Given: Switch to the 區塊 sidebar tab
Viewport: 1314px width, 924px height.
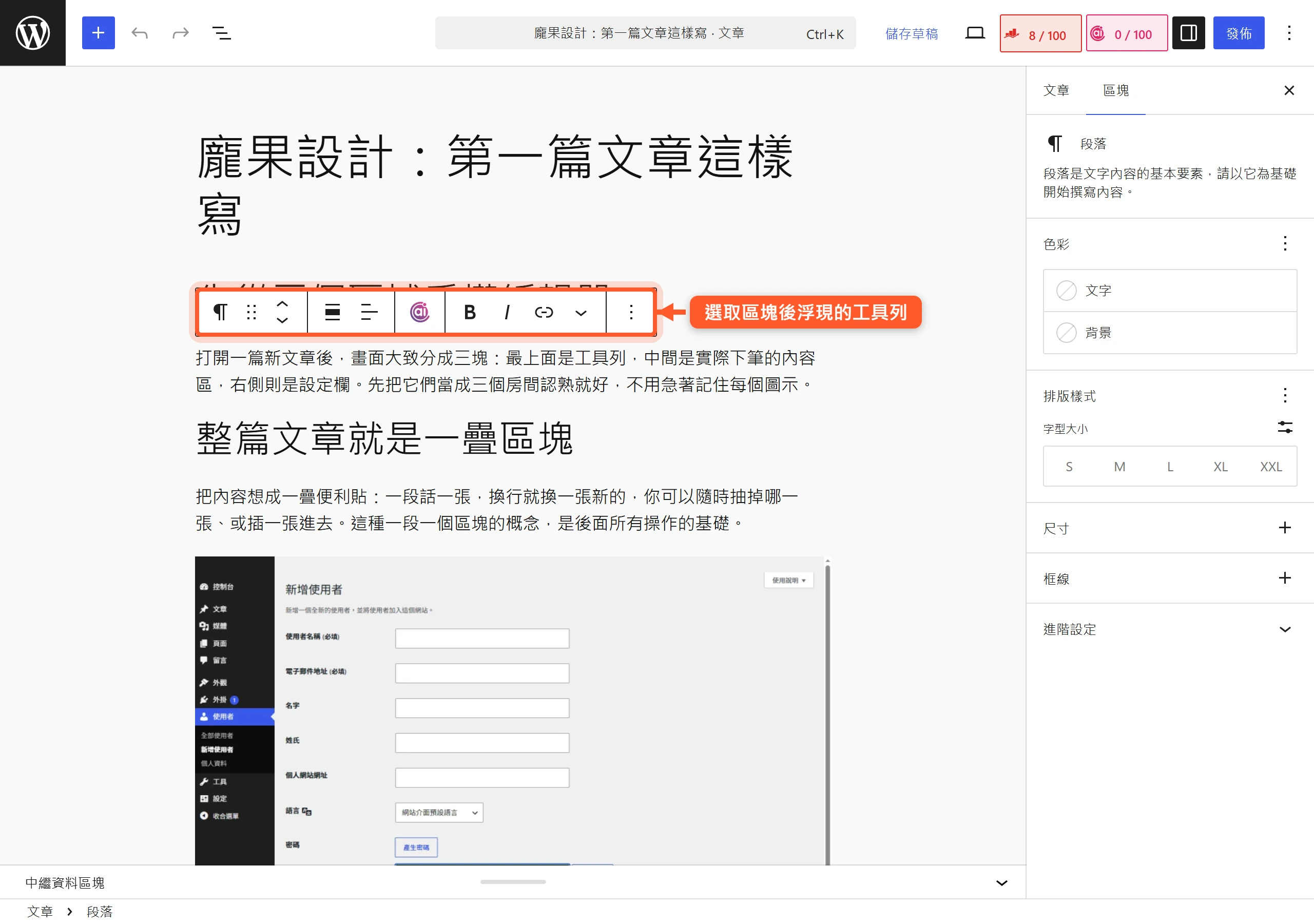Looking at the screenshot, I should click(x=1115, y=90).
